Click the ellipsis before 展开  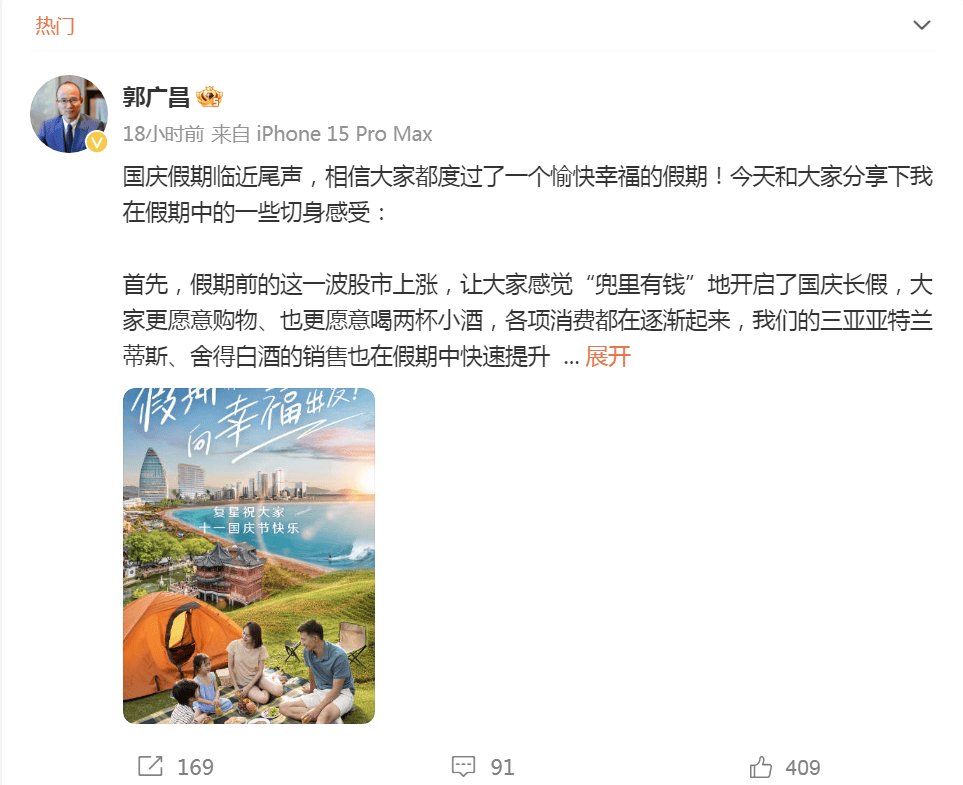[x=571, y=360]
